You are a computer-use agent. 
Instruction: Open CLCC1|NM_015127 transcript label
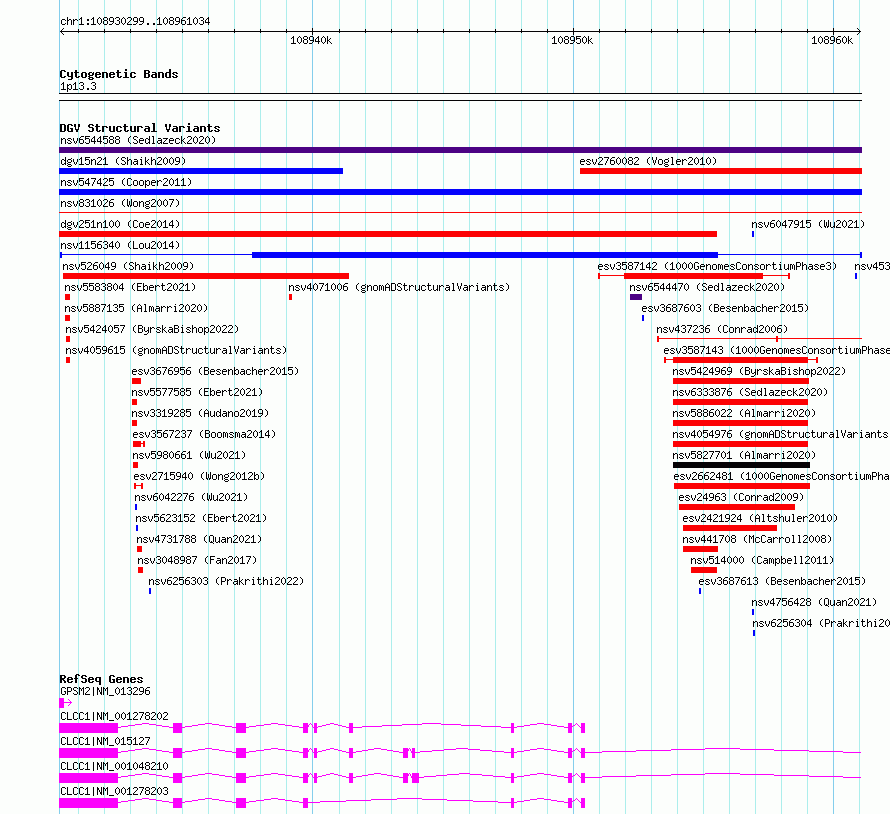click(x=105, y=741)
